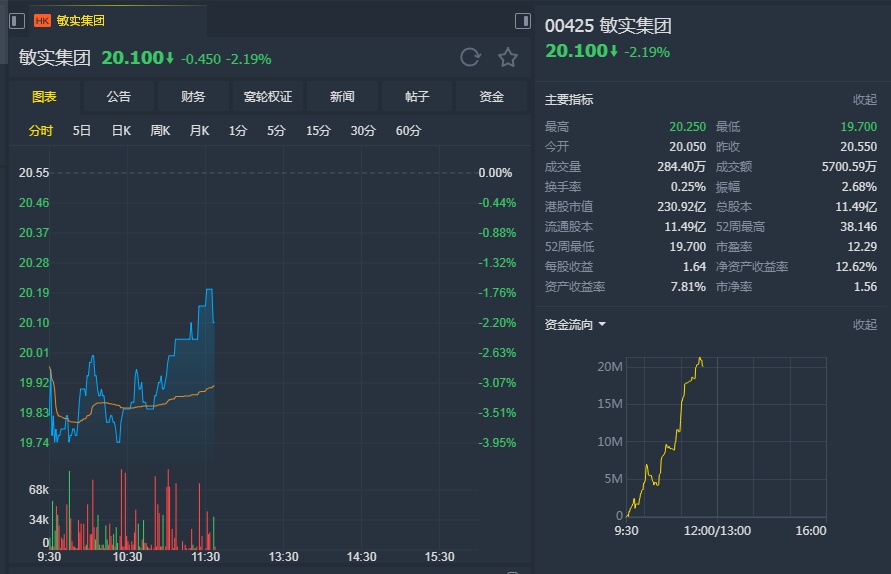This screenshot has width=891, height=574.
Task: Click the 资产收益率 value 7.81%
Action: (x=688, y=286)
